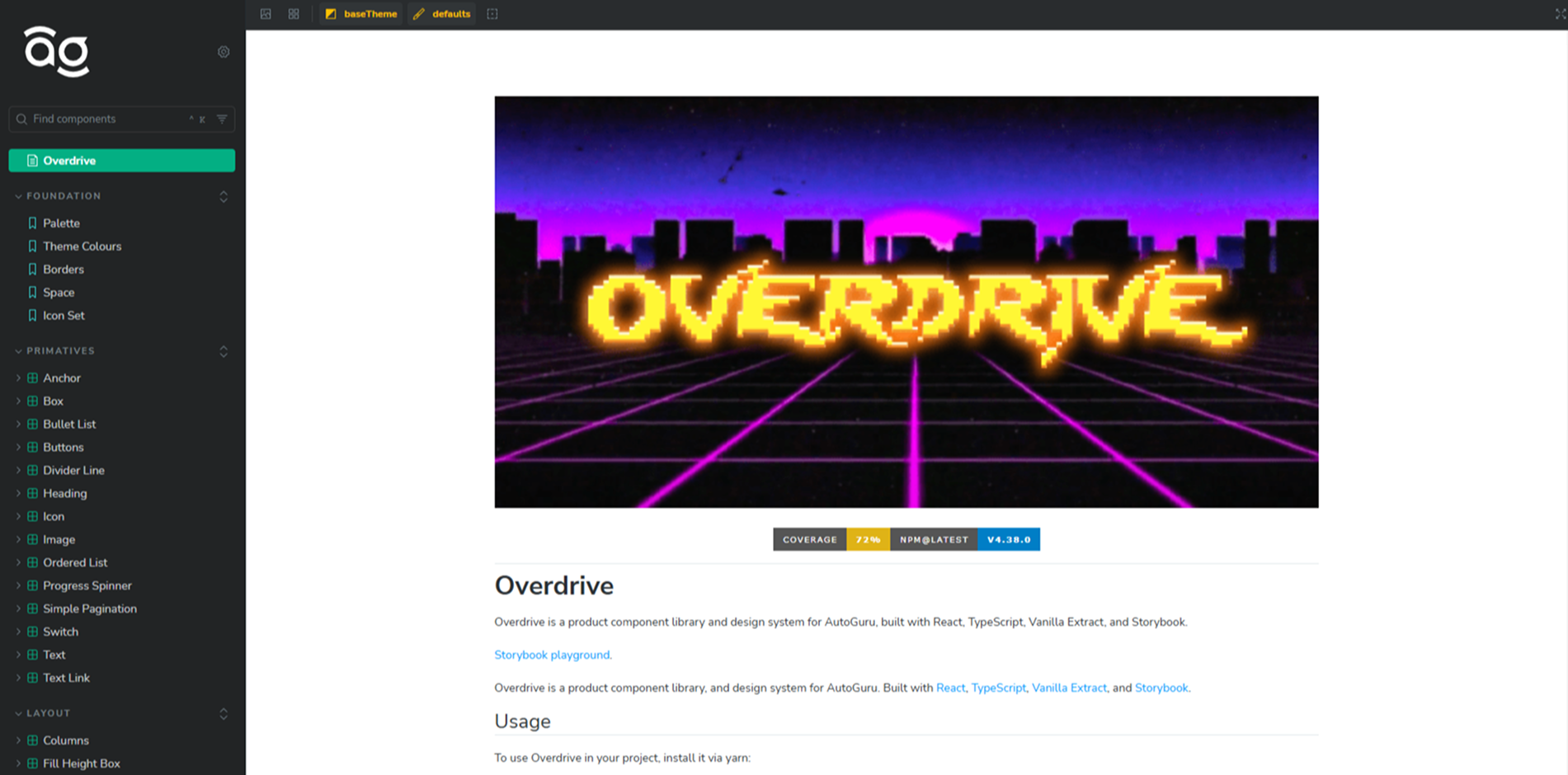The image size is (1568, 775).
Task: Open the Theme Colours entry
Action: point(82,247)
